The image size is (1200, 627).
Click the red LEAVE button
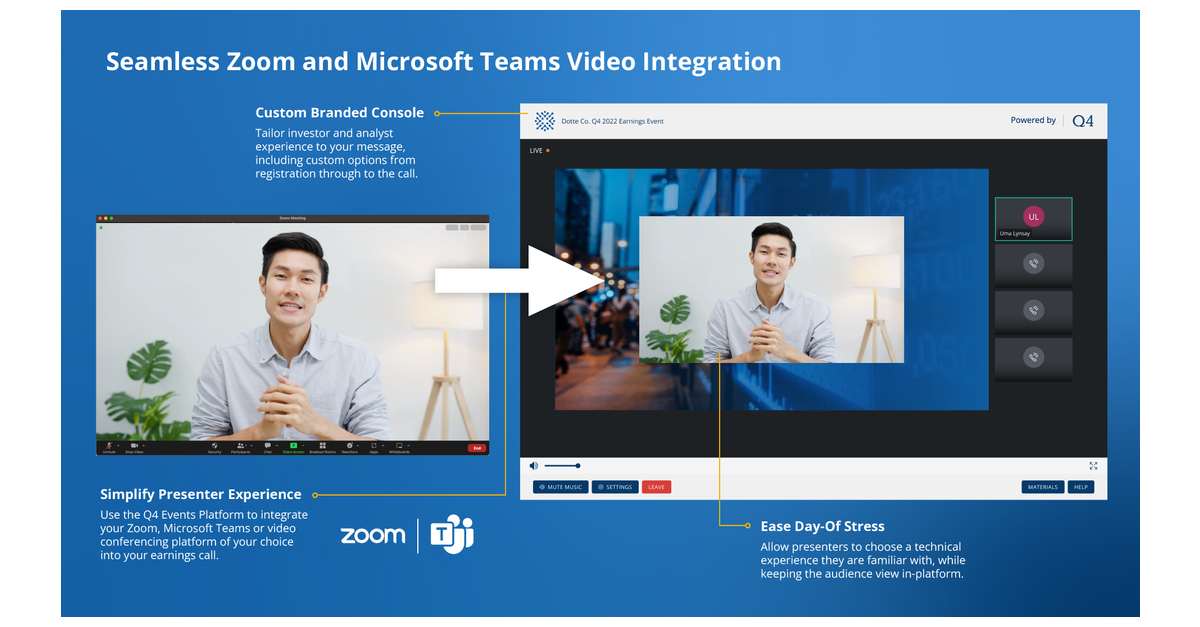coord(656,487)
